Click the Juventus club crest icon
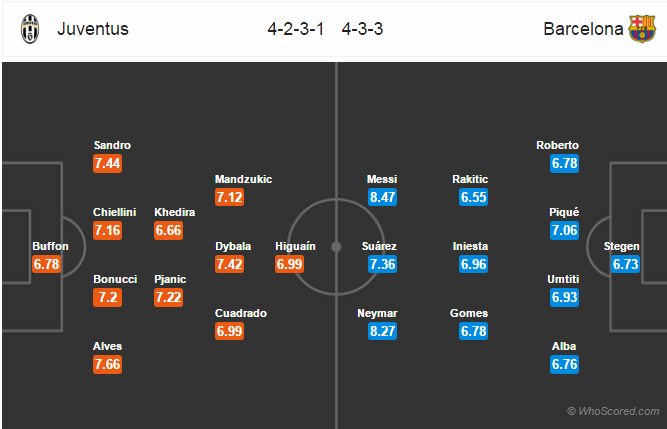 point(30,29)
